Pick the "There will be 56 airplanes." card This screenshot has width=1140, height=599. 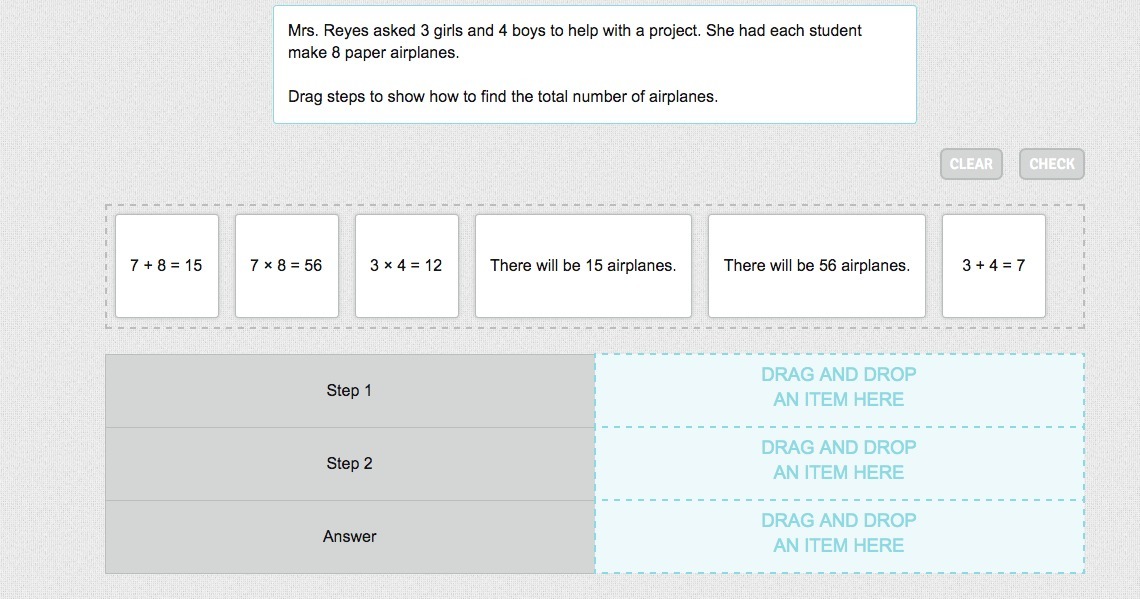click(x=817, y=266)
